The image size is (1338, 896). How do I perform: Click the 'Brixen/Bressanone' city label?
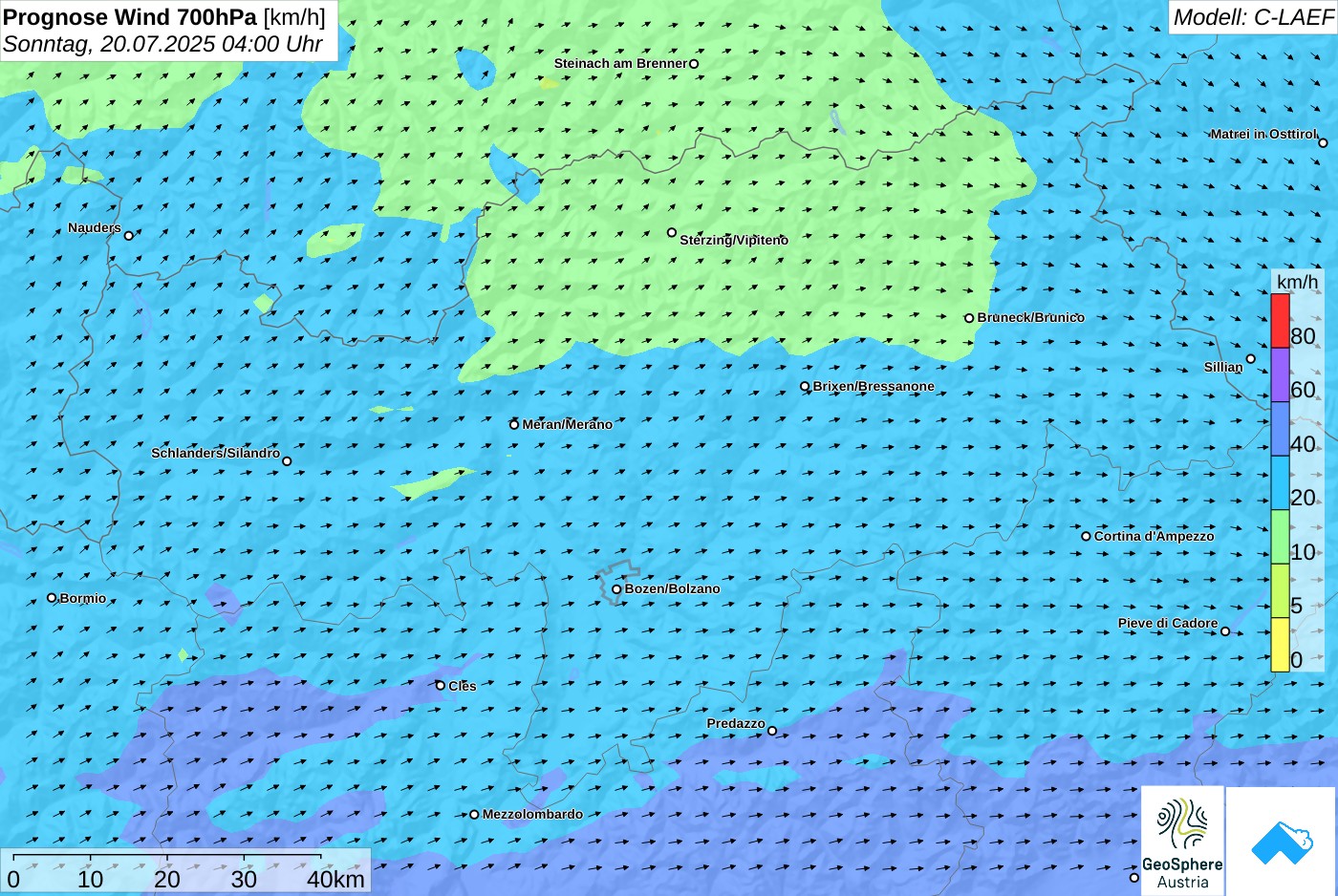coord(874,386)
